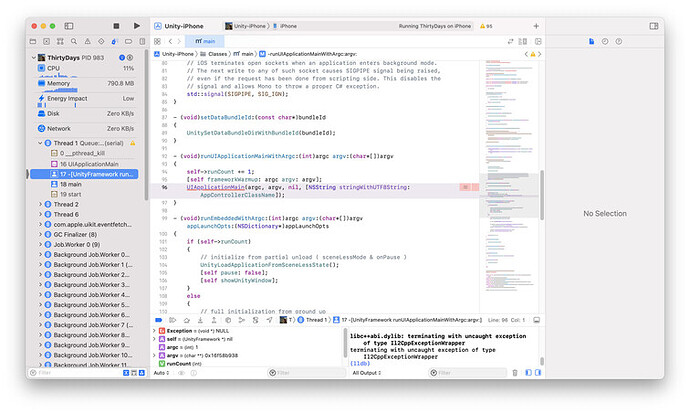Select the File inspector tab

(591, 41)
